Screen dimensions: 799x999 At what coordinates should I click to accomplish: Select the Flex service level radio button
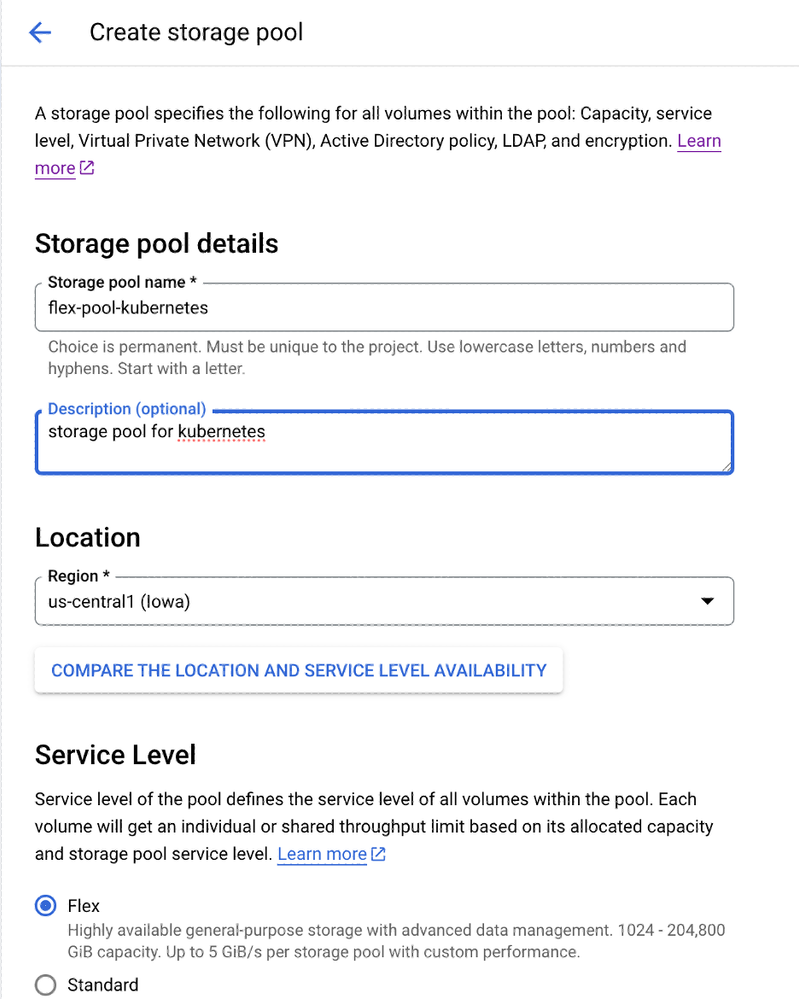tap(45, 906)
